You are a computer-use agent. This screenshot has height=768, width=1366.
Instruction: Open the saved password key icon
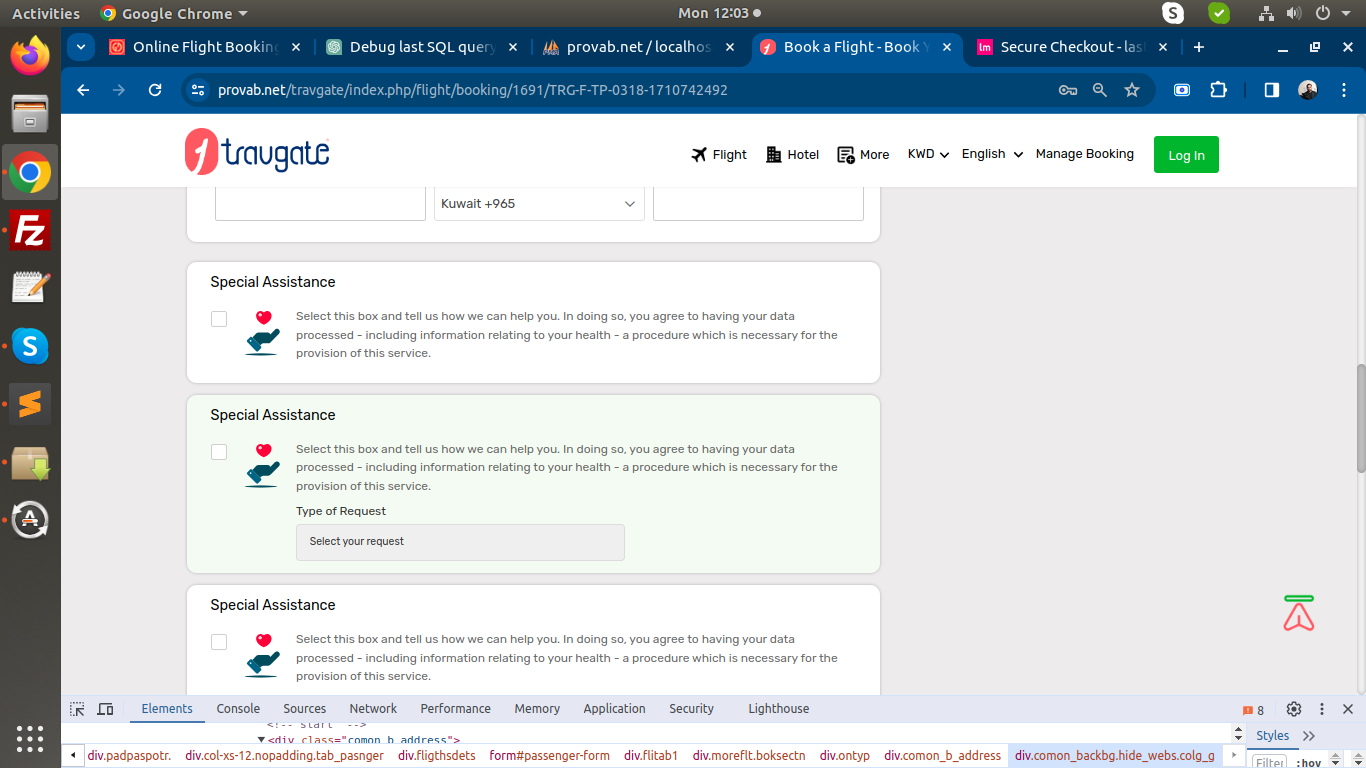click(1068, 90)
